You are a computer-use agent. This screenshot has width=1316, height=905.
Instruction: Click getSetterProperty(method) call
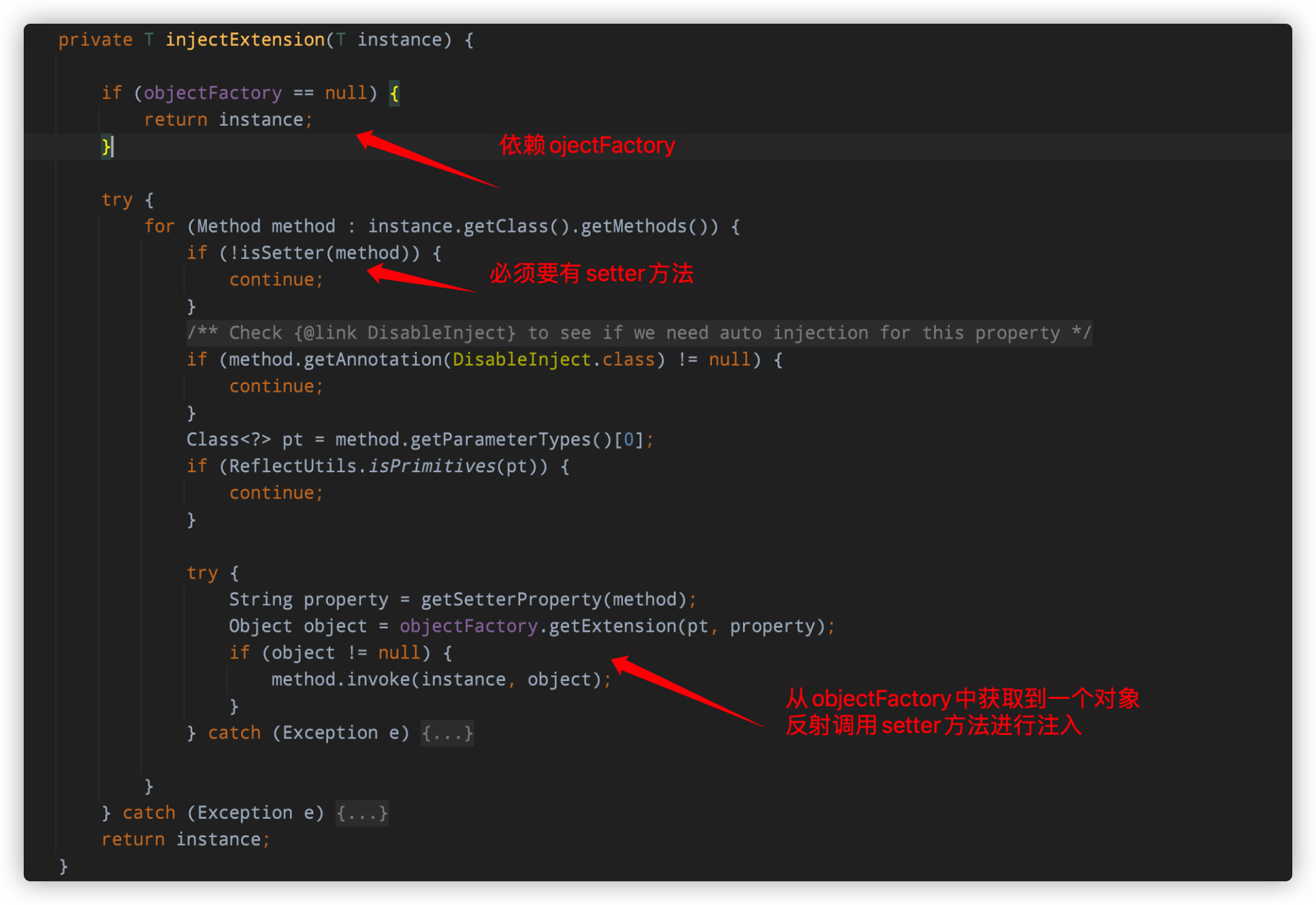coord(553,599)
